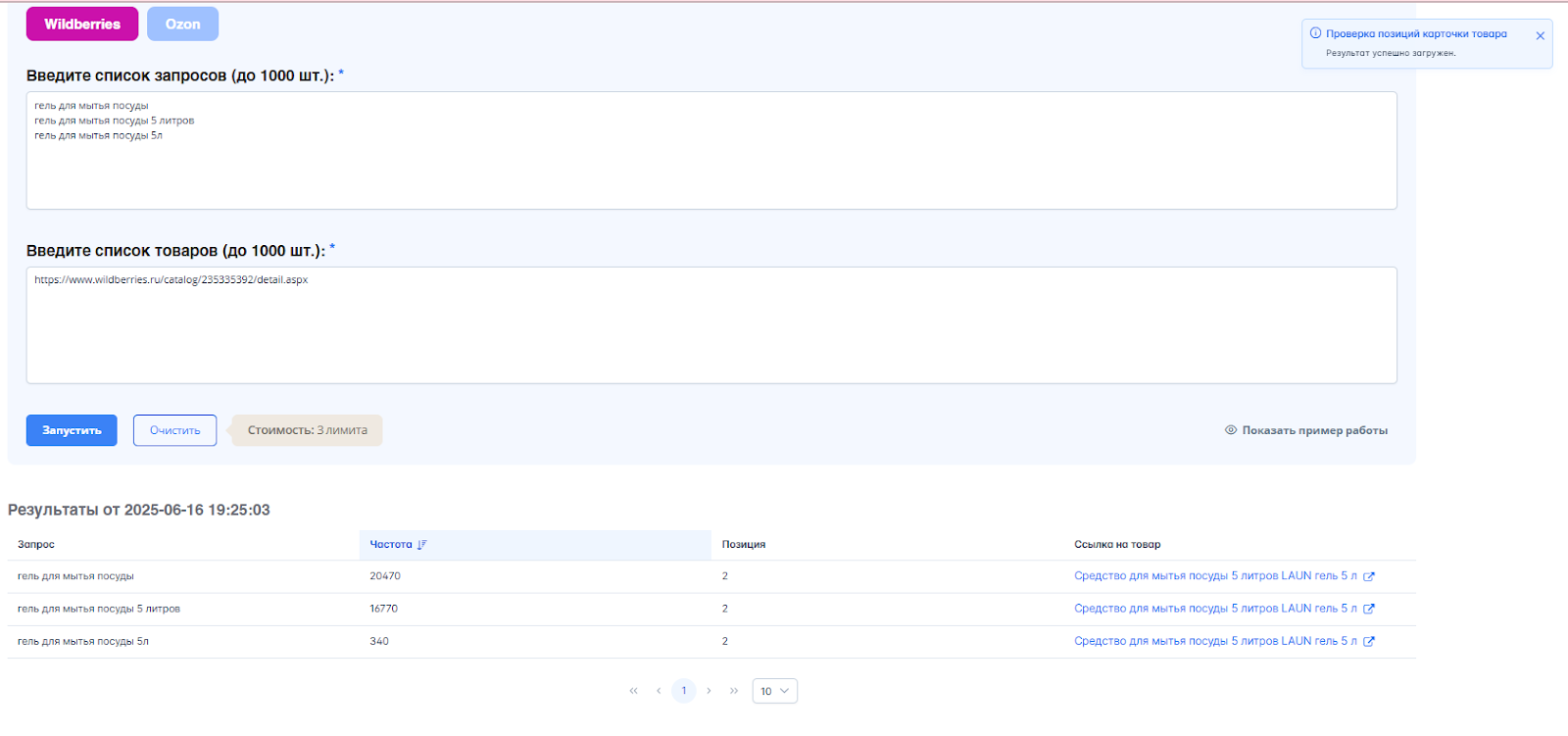Go to previous page arrow
The image size is (1568, 736).
(x=659, y=691)
